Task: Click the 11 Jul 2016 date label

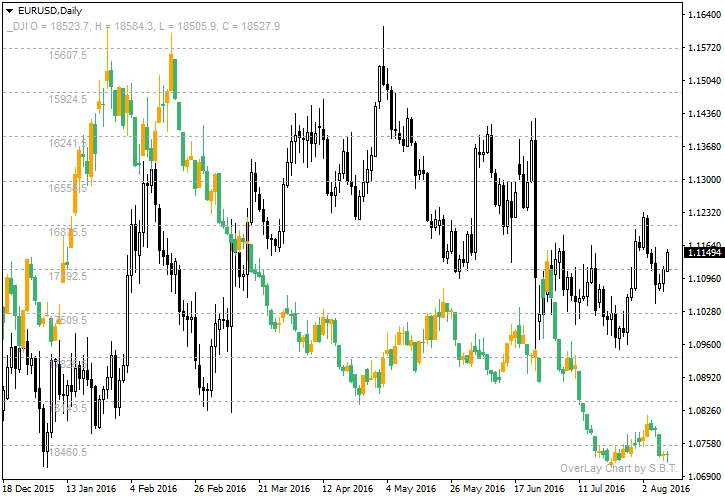Action: coord(601,489)
